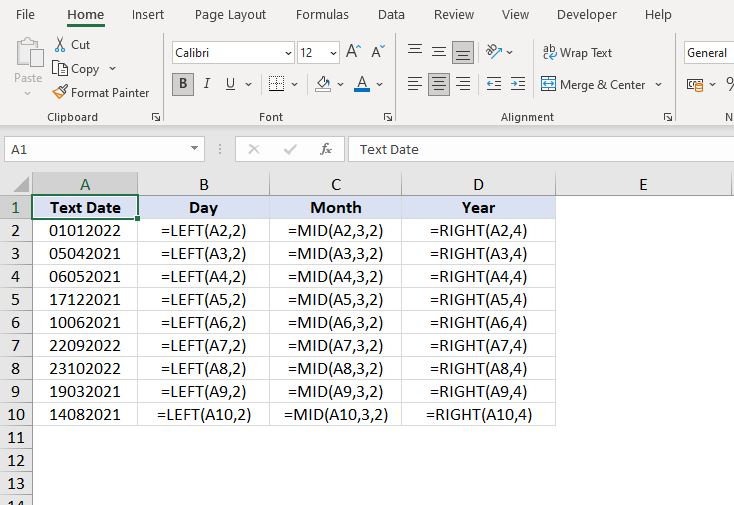
Task: Switch to the Insert tab
Action: [147, 15]
